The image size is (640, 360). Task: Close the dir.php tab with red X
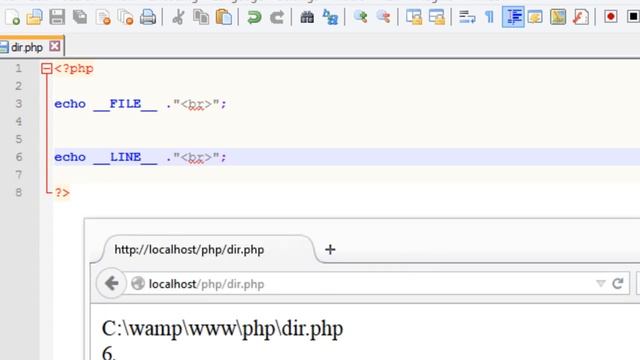click(55, 47)
